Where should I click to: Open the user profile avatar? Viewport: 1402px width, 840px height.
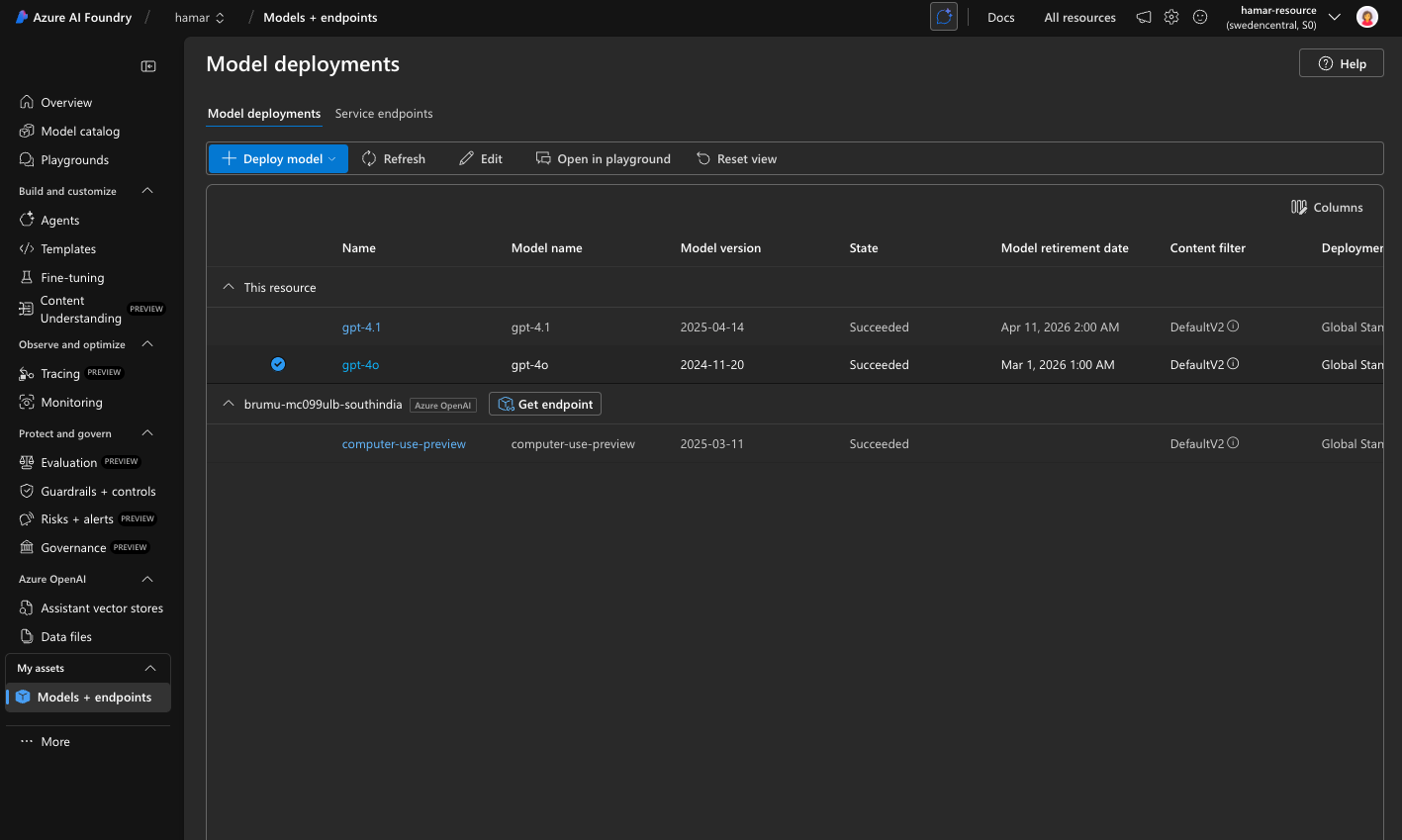[1366, 17]
